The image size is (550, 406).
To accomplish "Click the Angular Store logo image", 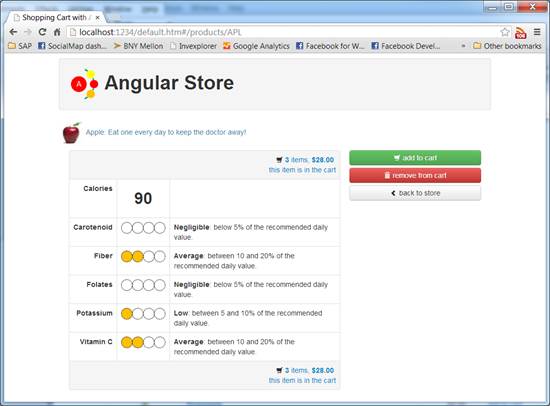I will point(84,84).
